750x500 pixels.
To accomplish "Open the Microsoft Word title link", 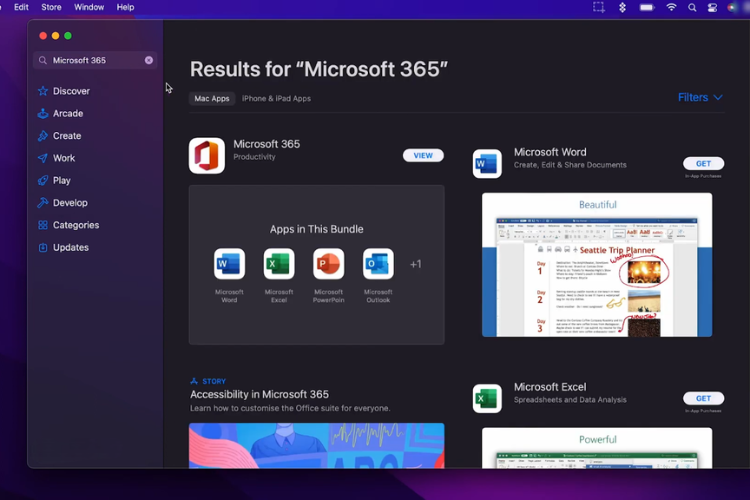I will 550,152.
